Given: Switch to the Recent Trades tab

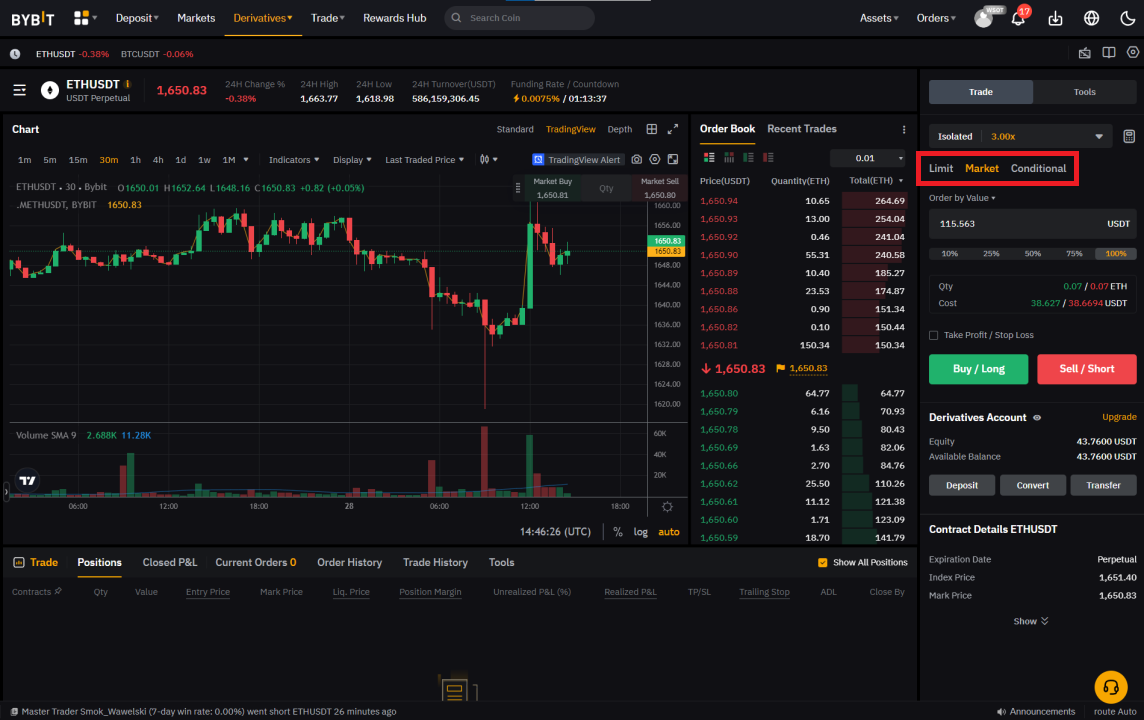Looking at the screenshot, I should pos(801,129).
